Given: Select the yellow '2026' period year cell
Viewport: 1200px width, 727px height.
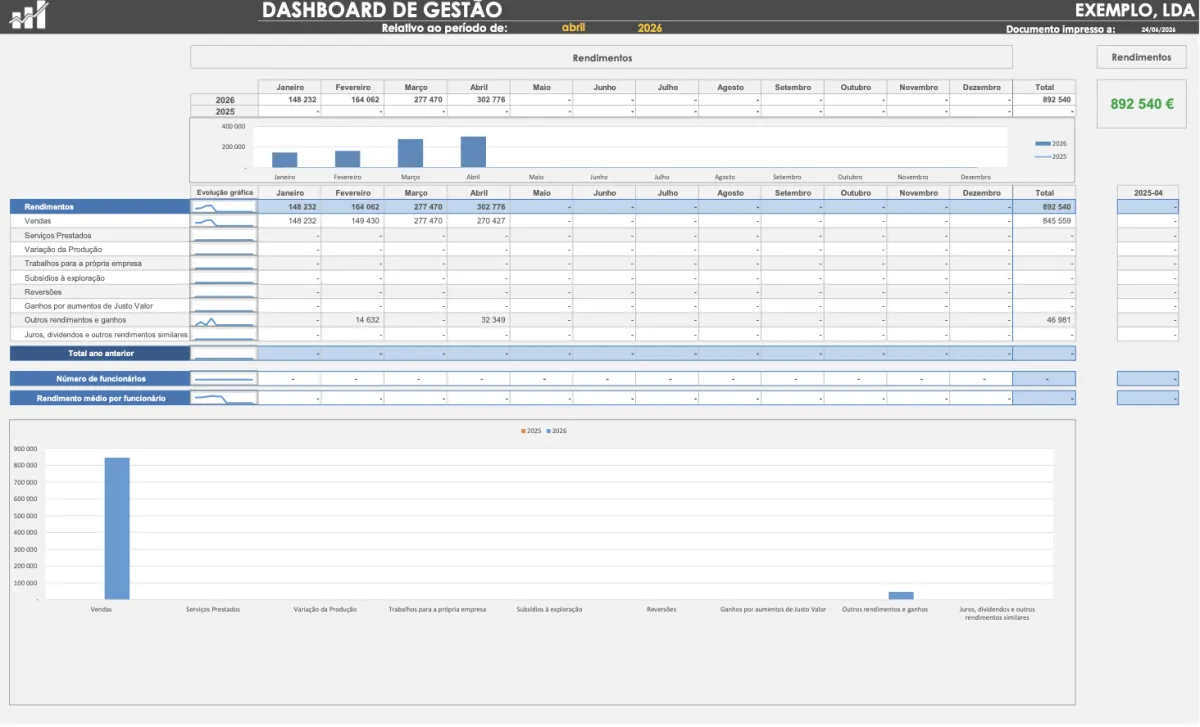Looking at the screenshot, I should pos(649,28).
